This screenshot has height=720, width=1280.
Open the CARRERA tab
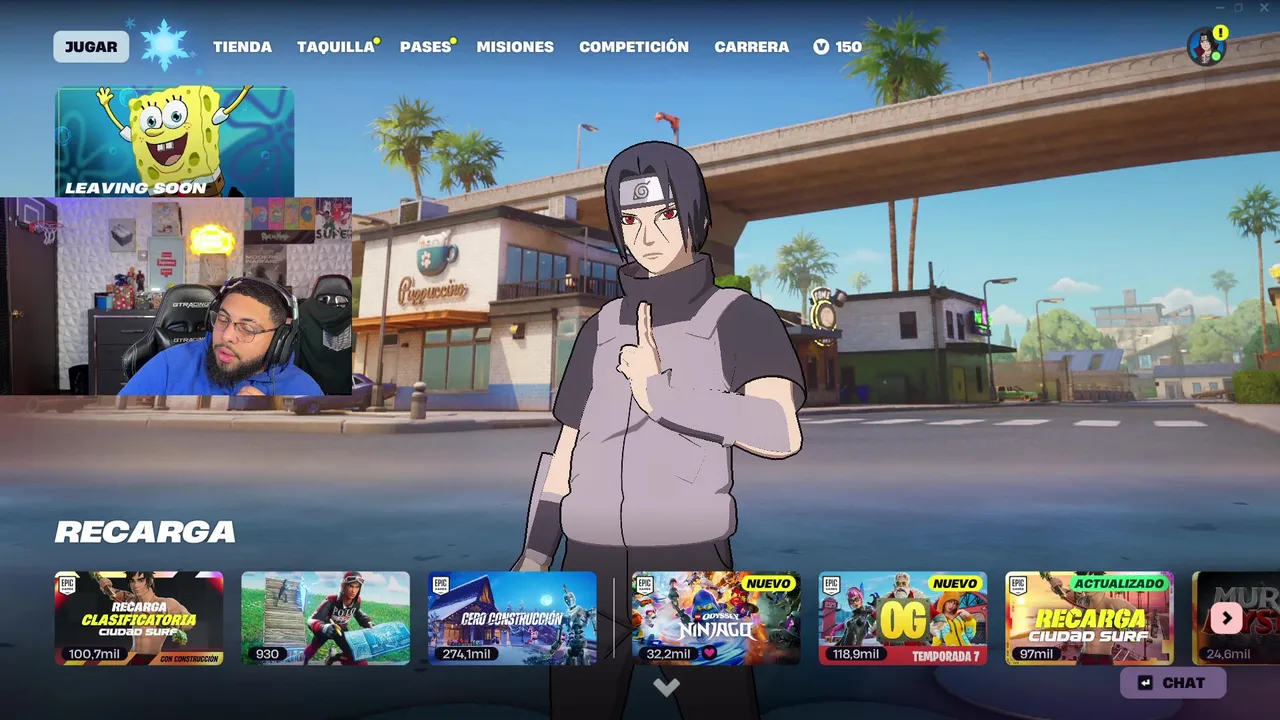click(x=751, y=47)
